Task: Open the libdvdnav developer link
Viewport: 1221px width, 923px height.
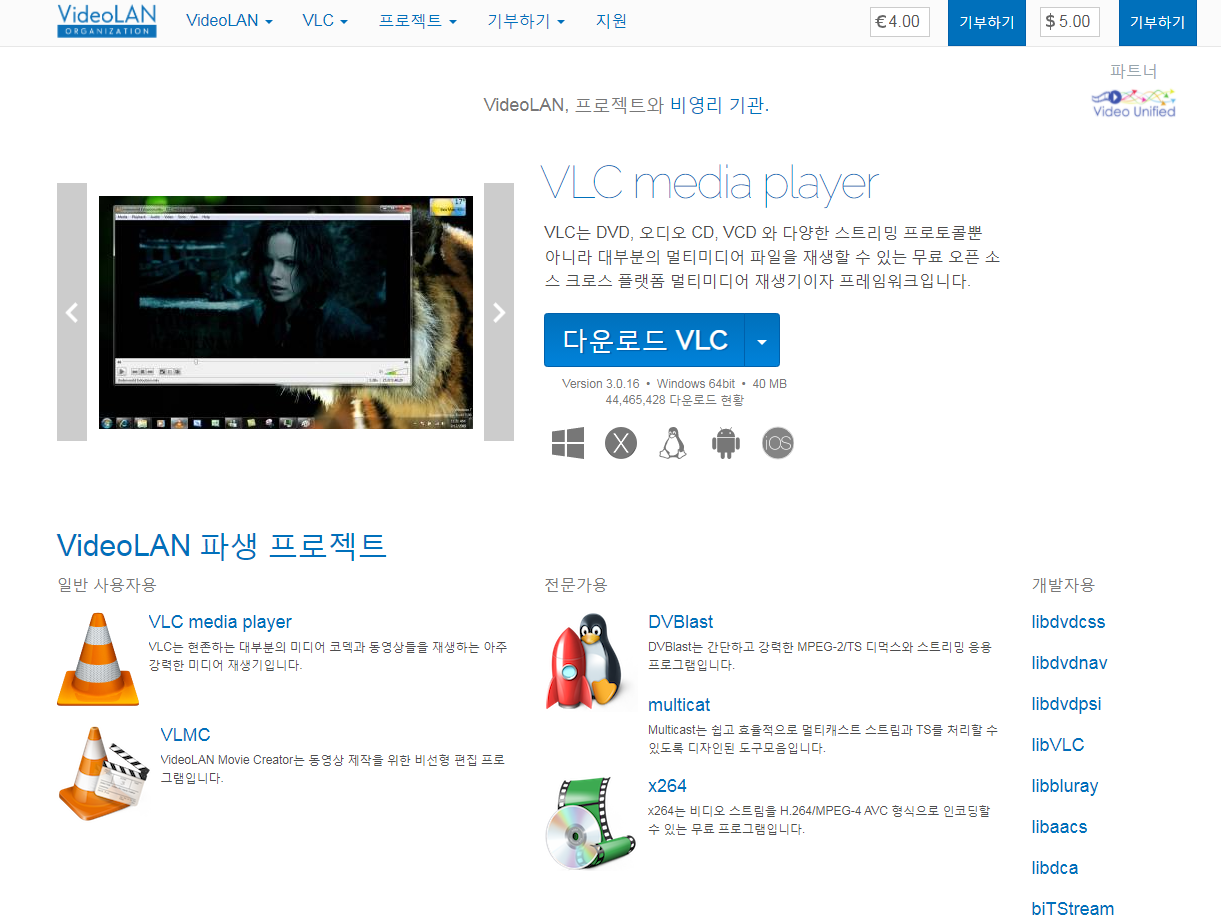Action: click(x=1069, y=663)
